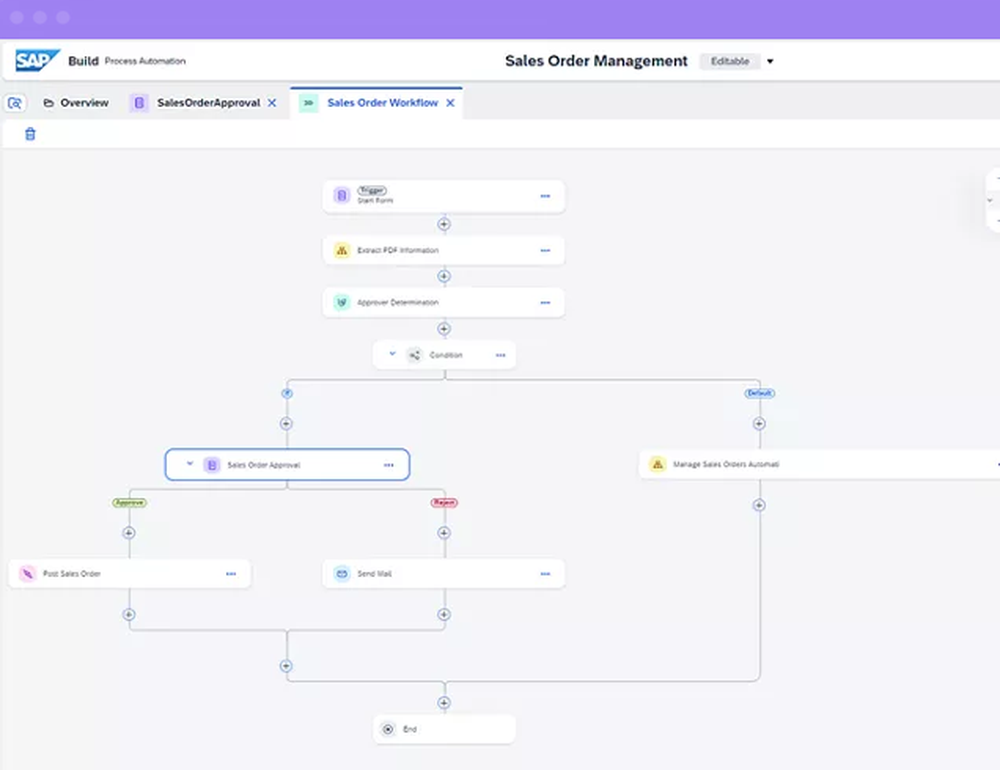This screenshot has width=1000, height=770.
Task: Add step below Send Mail
Action: click(444, 614)
